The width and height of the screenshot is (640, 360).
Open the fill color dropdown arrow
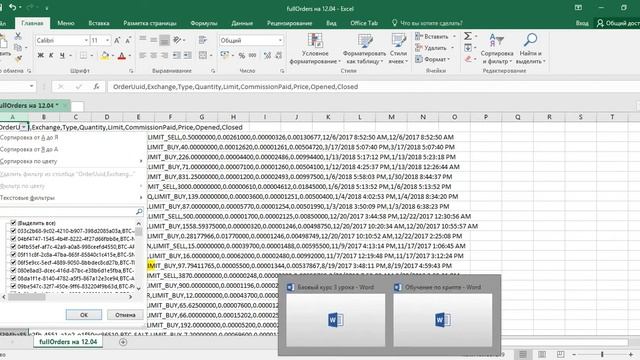(x=113, y=56)
